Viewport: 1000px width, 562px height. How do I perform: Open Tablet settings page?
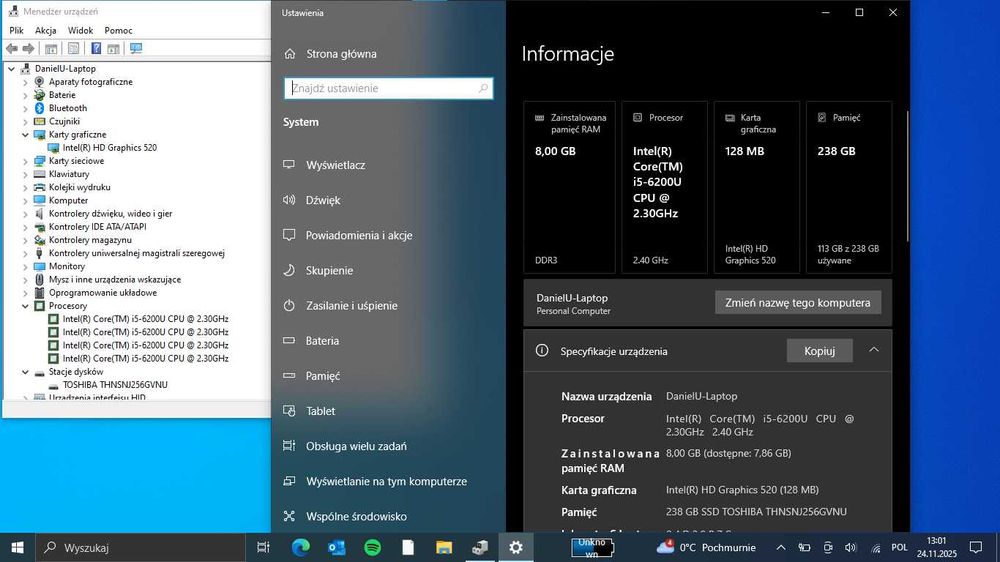click(320, 411)
